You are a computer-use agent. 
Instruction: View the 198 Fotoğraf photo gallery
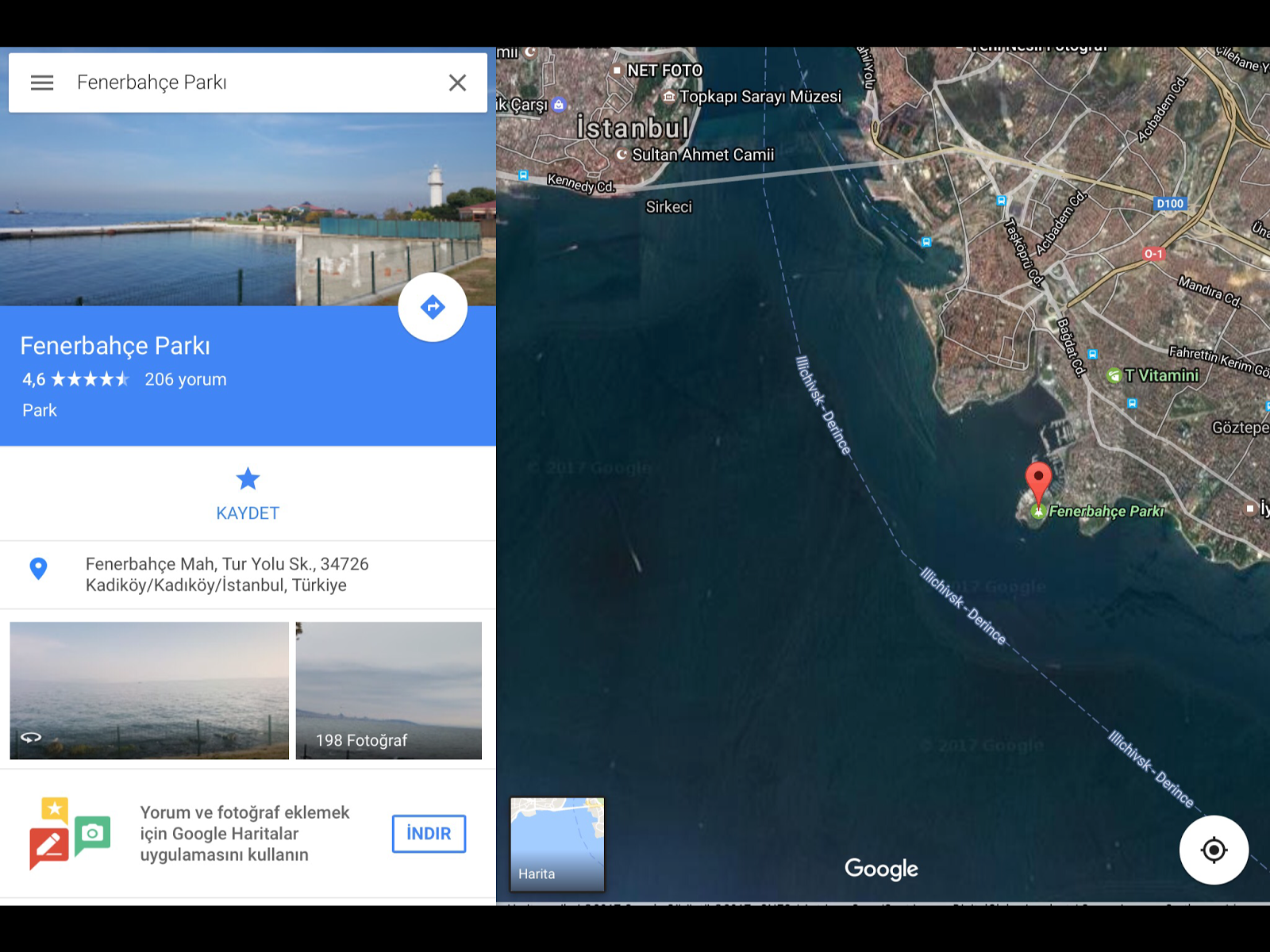[x=389, y=690]
